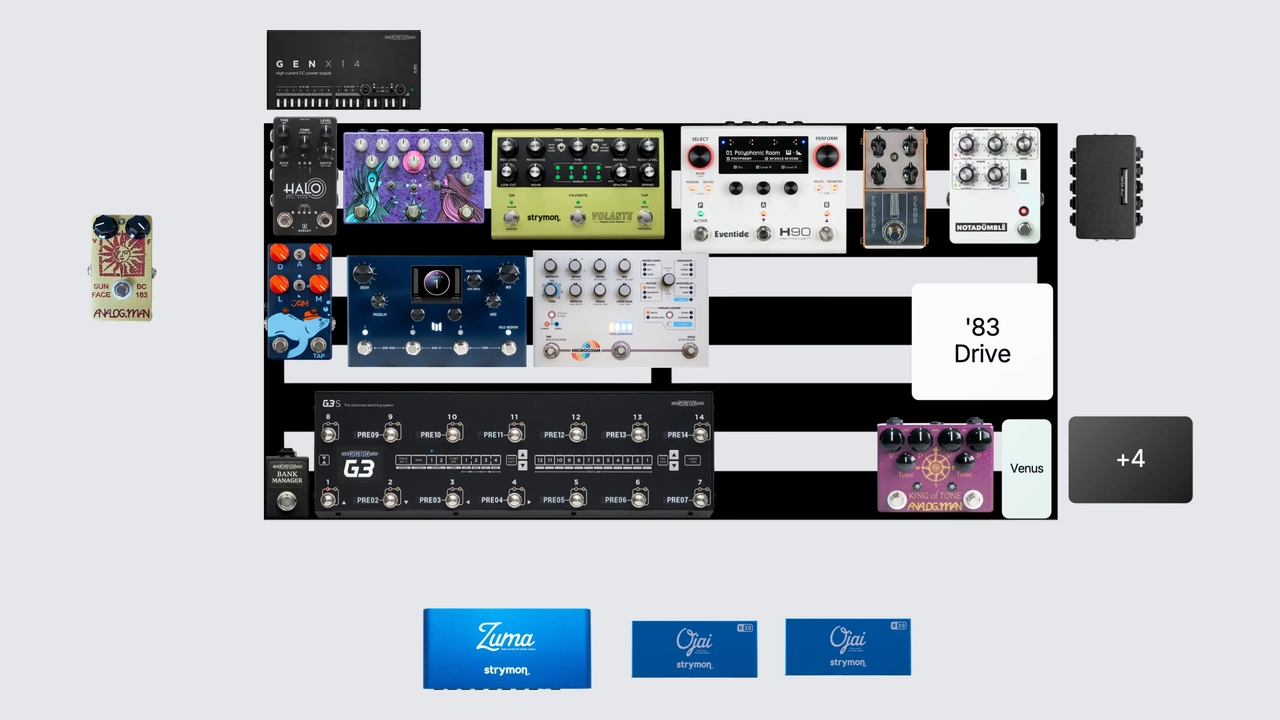Image resolution: width=1280 pixels, height=720 pixels.
Task: Select the Eventide H90 pedal
Action: click(x=763, y=187)
